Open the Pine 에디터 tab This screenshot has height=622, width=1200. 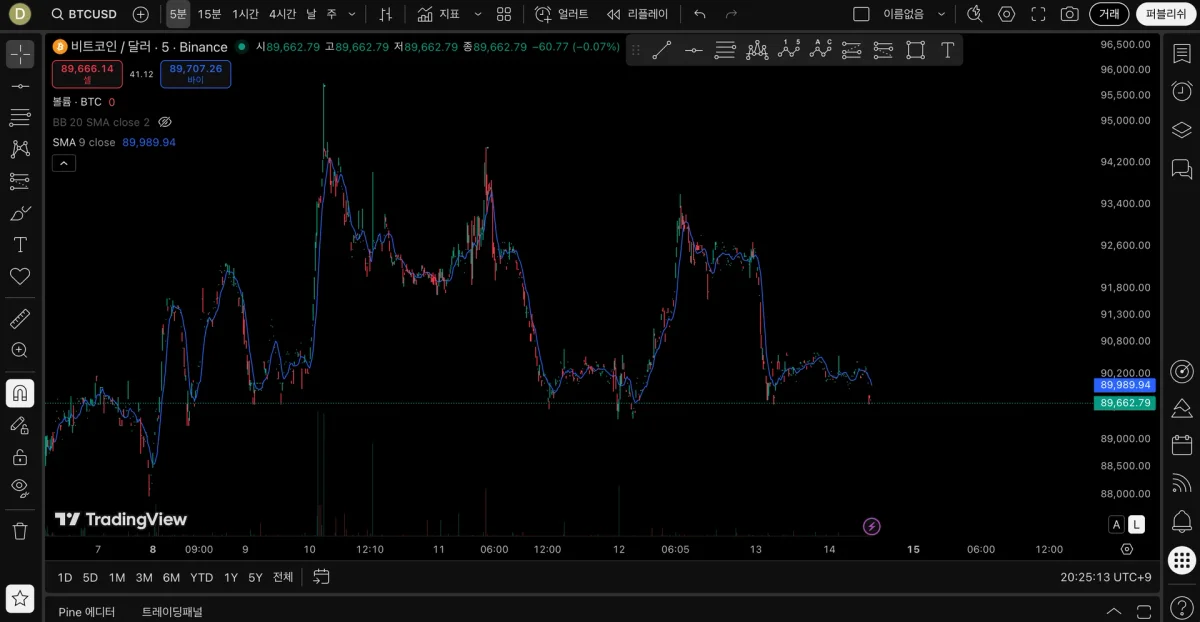point(87,611)
